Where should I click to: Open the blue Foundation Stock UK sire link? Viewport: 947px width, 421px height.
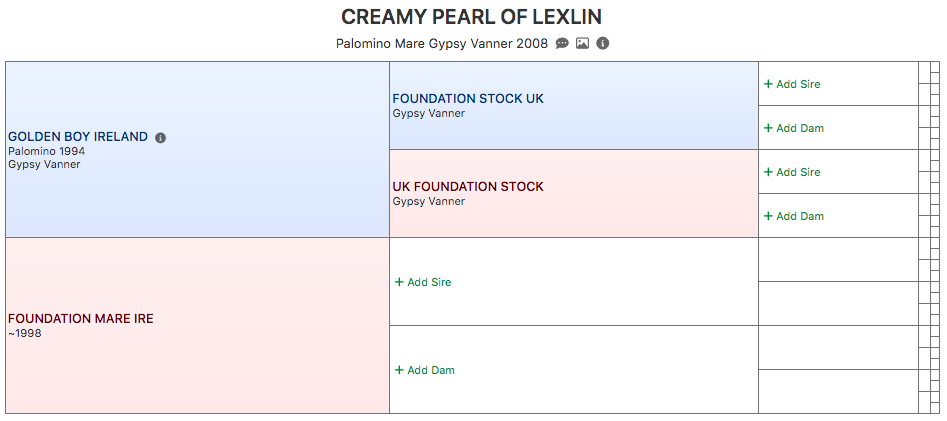coord(468,98)
